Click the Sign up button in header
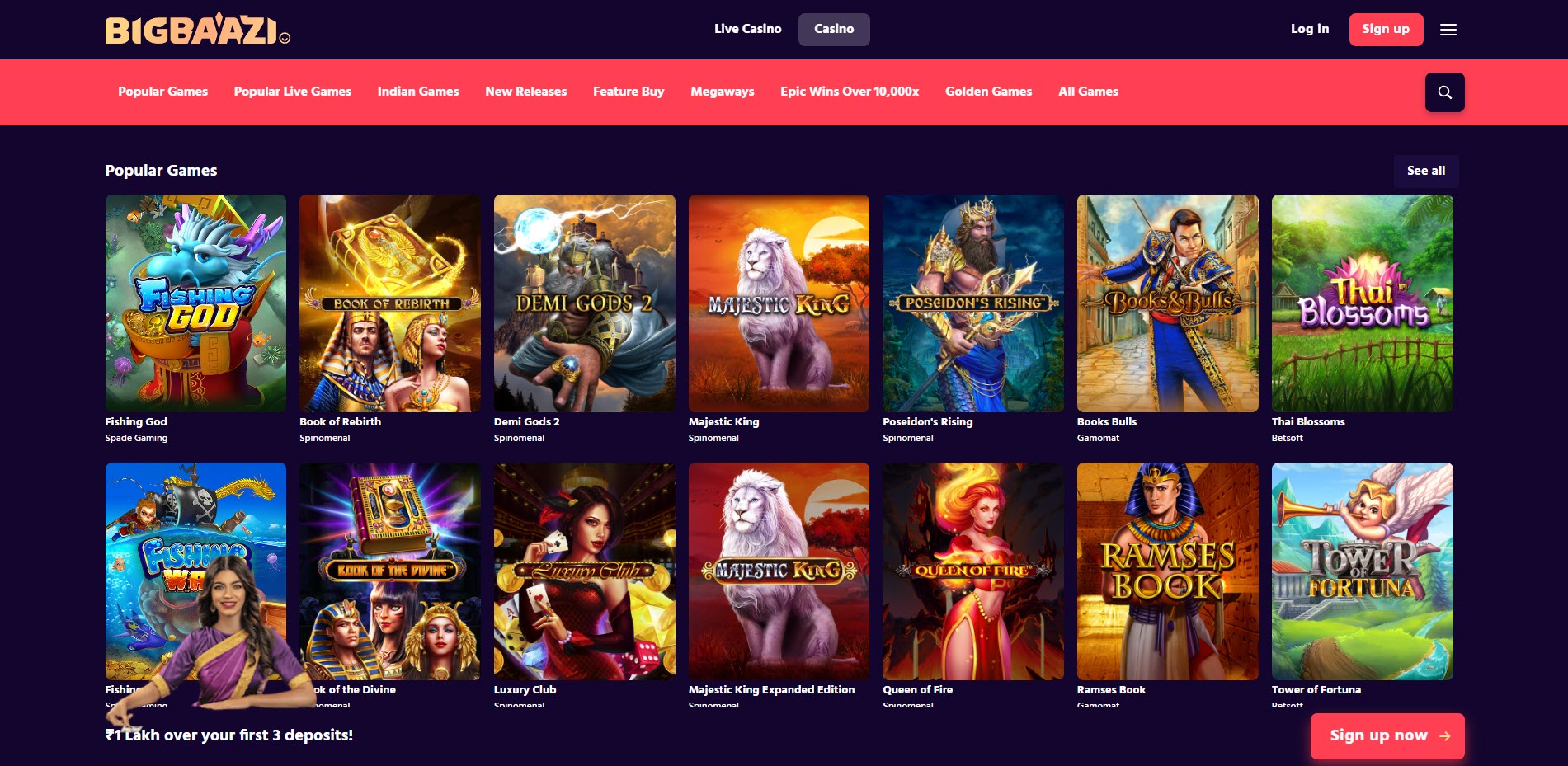 click(1386, 29)
